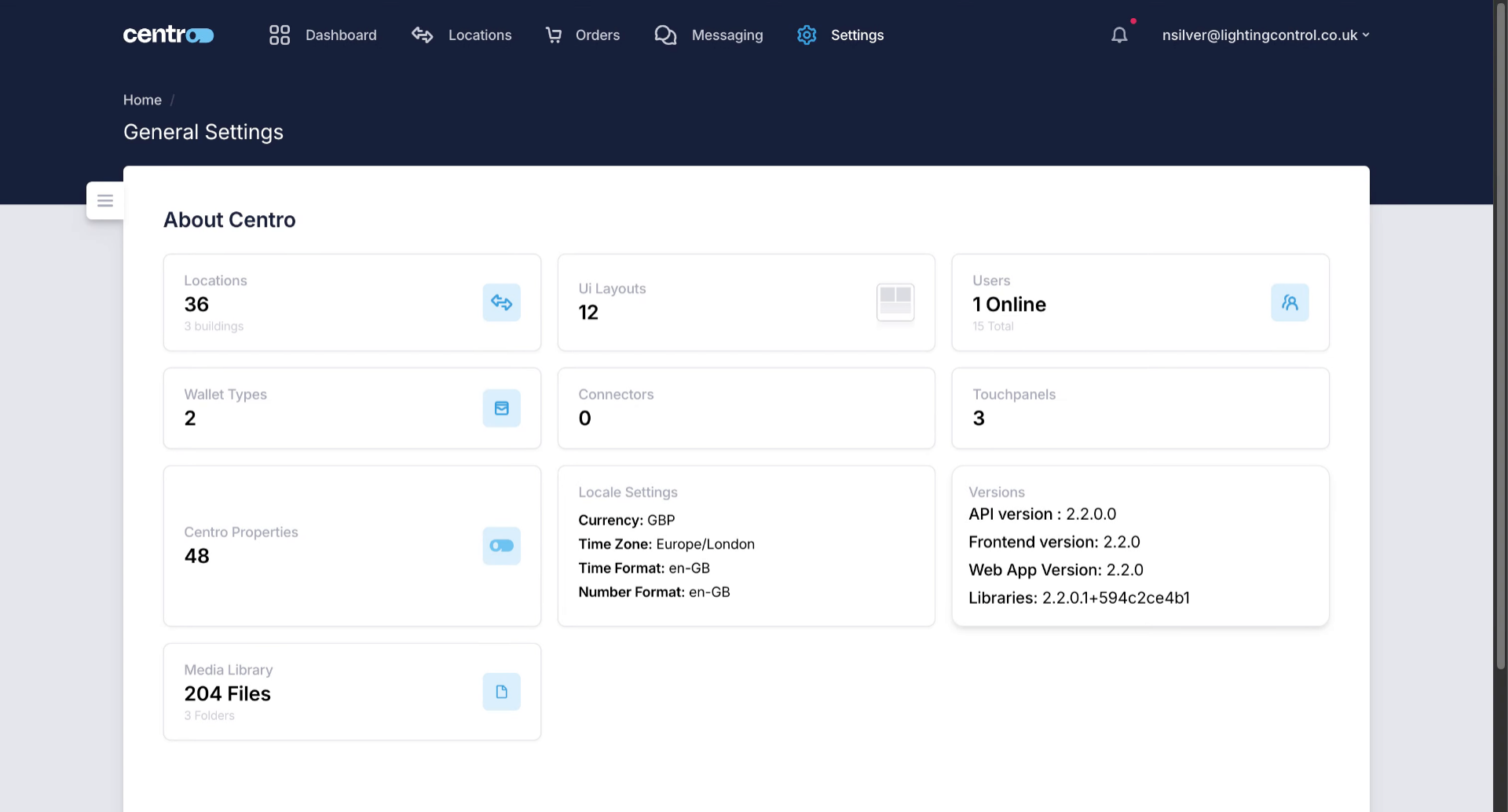Click the Centro logo
The width and height of the screenshot is (1508, 812).
pos(168,35)
